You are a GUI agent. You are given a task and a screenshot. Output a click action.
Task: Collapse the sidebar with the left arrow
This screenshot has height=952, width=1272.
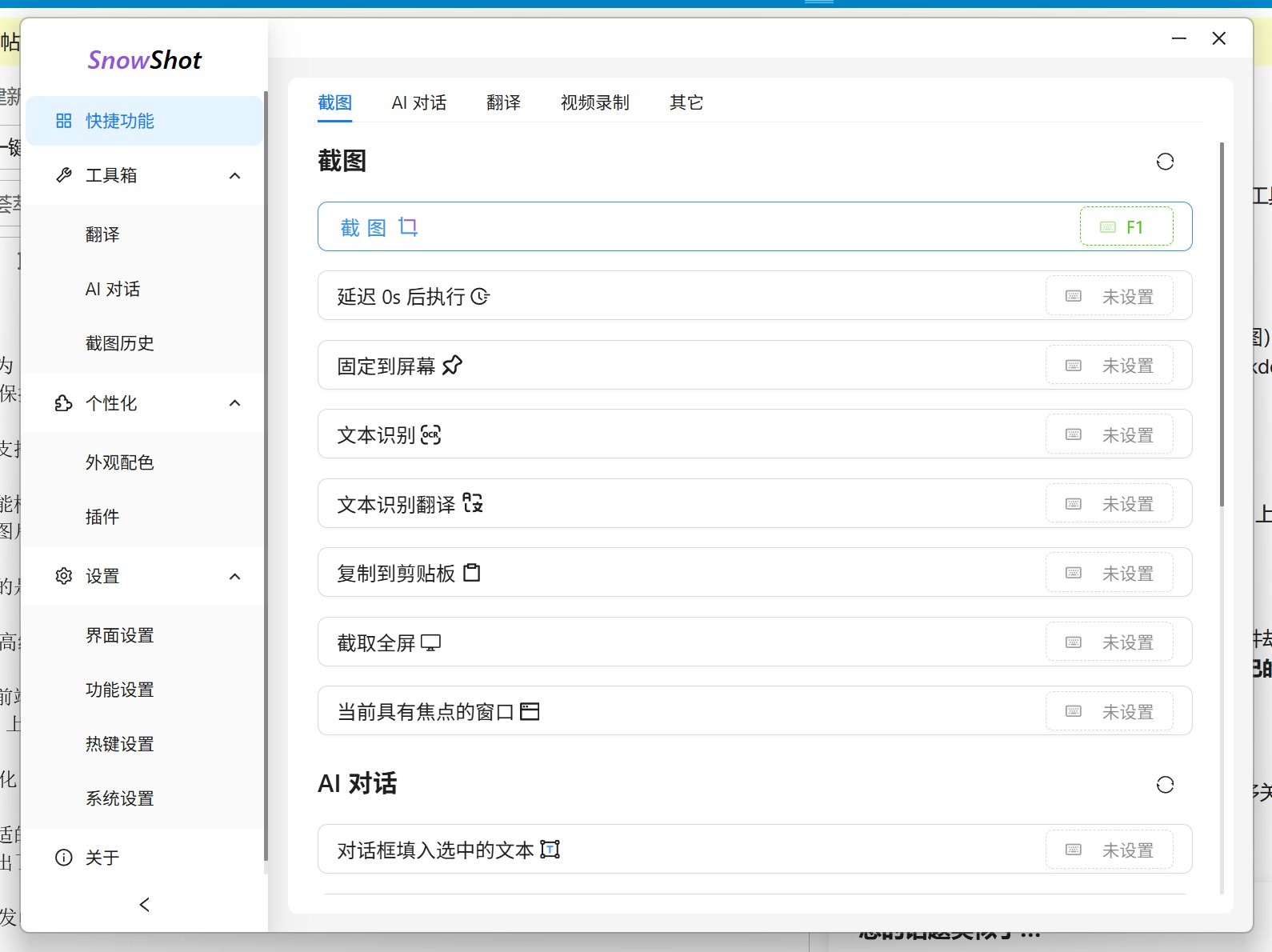click(145, 905)
